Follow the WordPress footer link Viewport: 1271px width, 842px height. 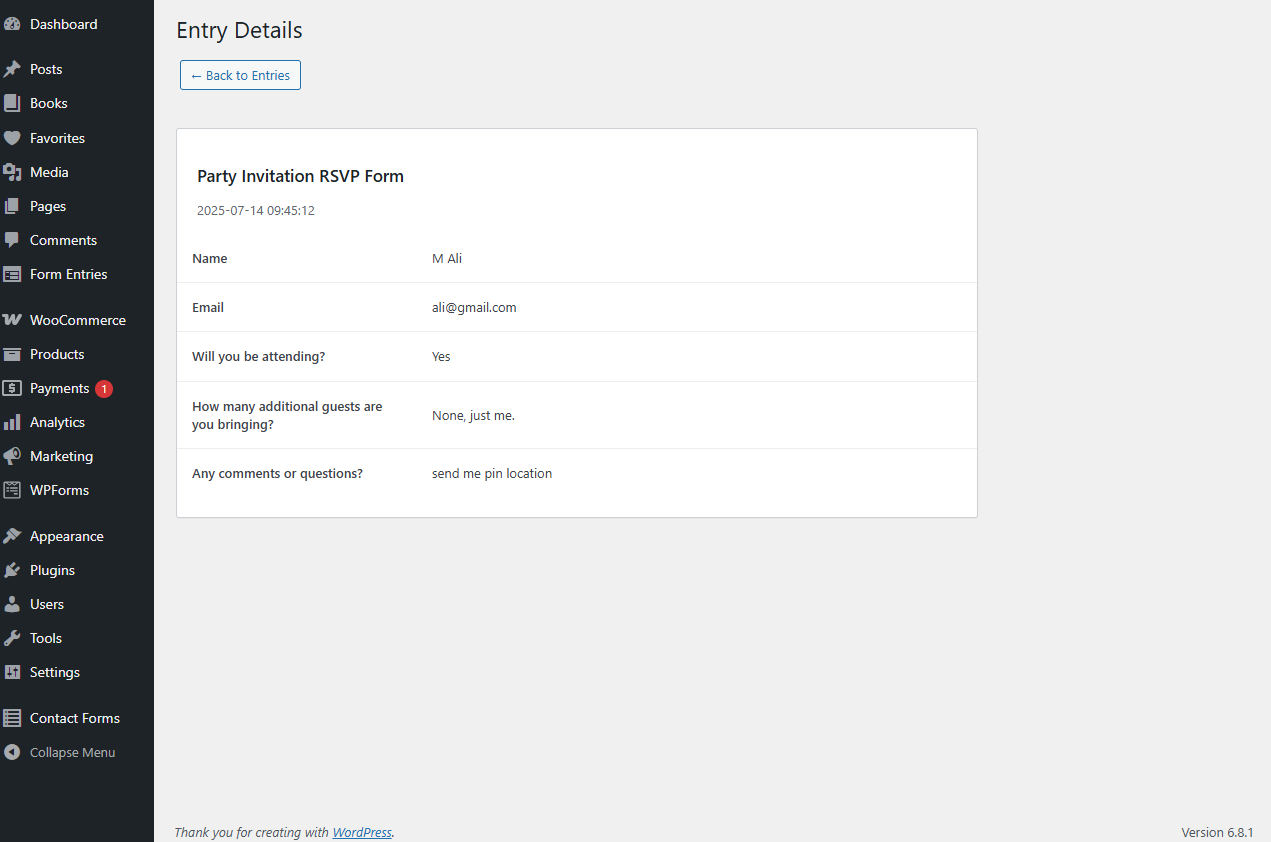[362, 832]
